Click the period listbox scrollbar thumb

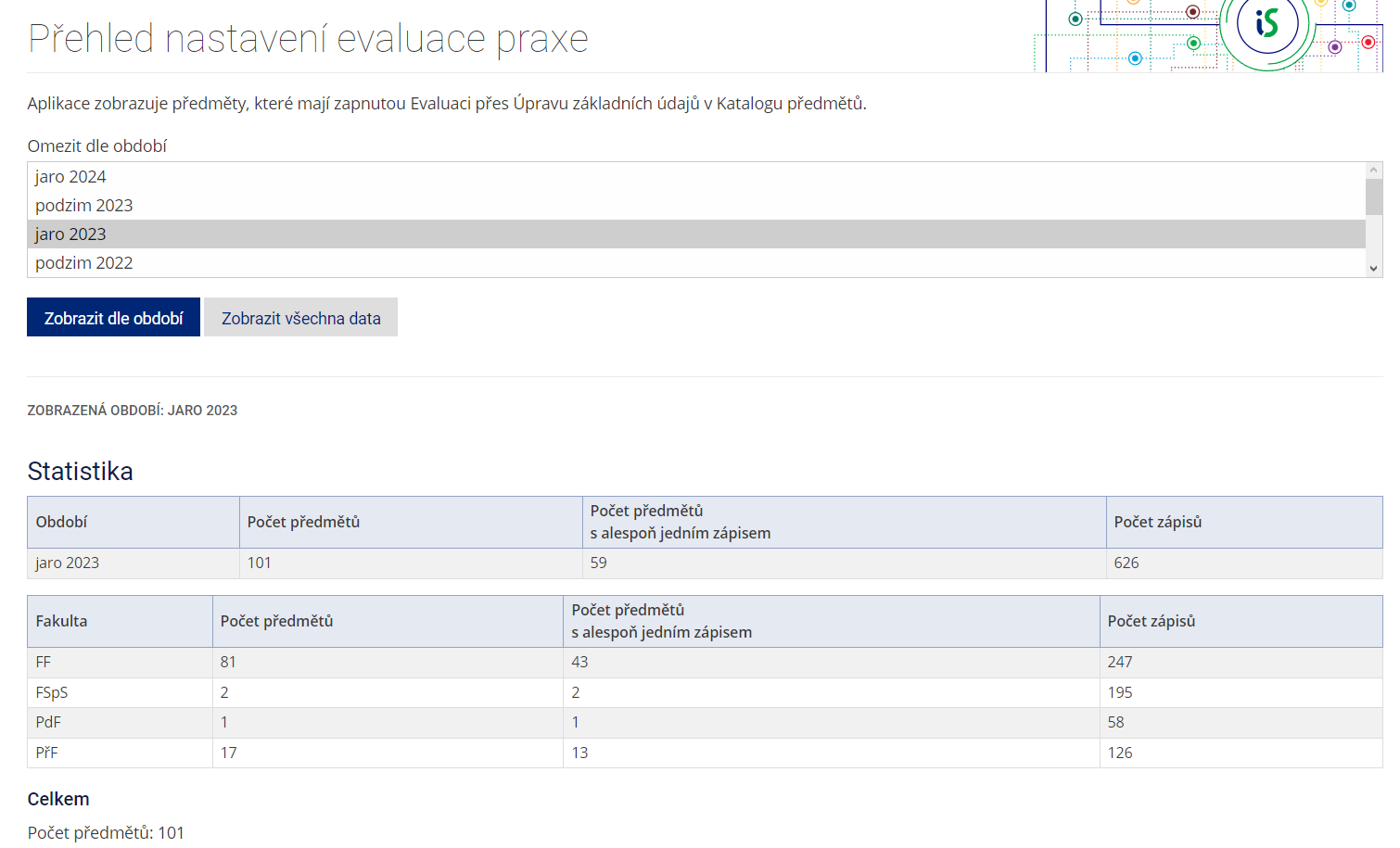(x=1374, y=196)
